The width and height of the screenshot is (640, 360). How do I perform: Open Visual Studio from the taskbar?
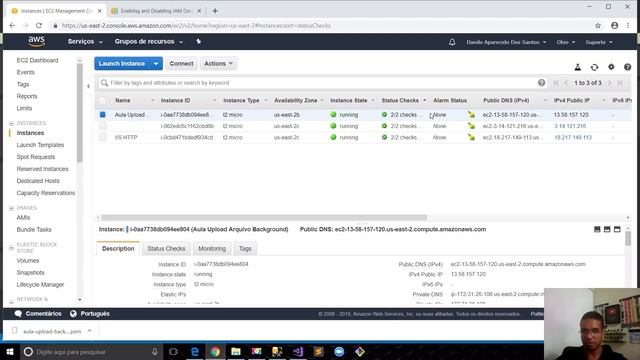[x=298, y=351]
